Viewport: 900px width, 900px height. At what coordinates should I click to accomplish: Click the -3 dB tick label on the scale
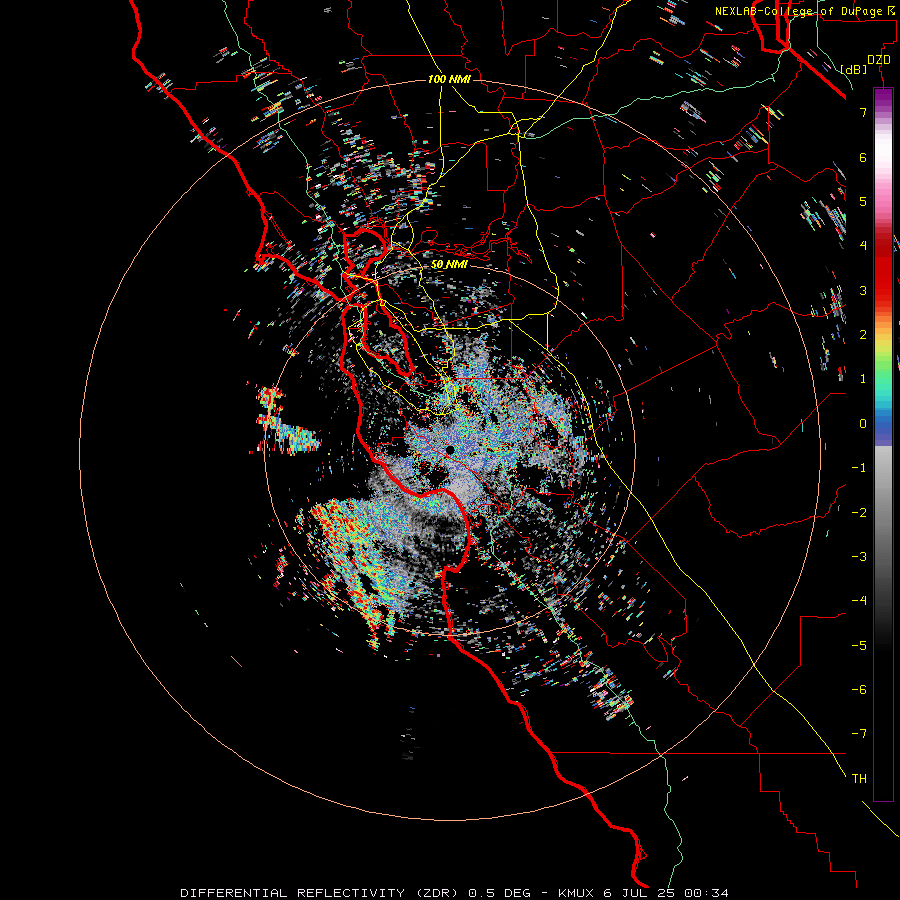pos(859,557)
